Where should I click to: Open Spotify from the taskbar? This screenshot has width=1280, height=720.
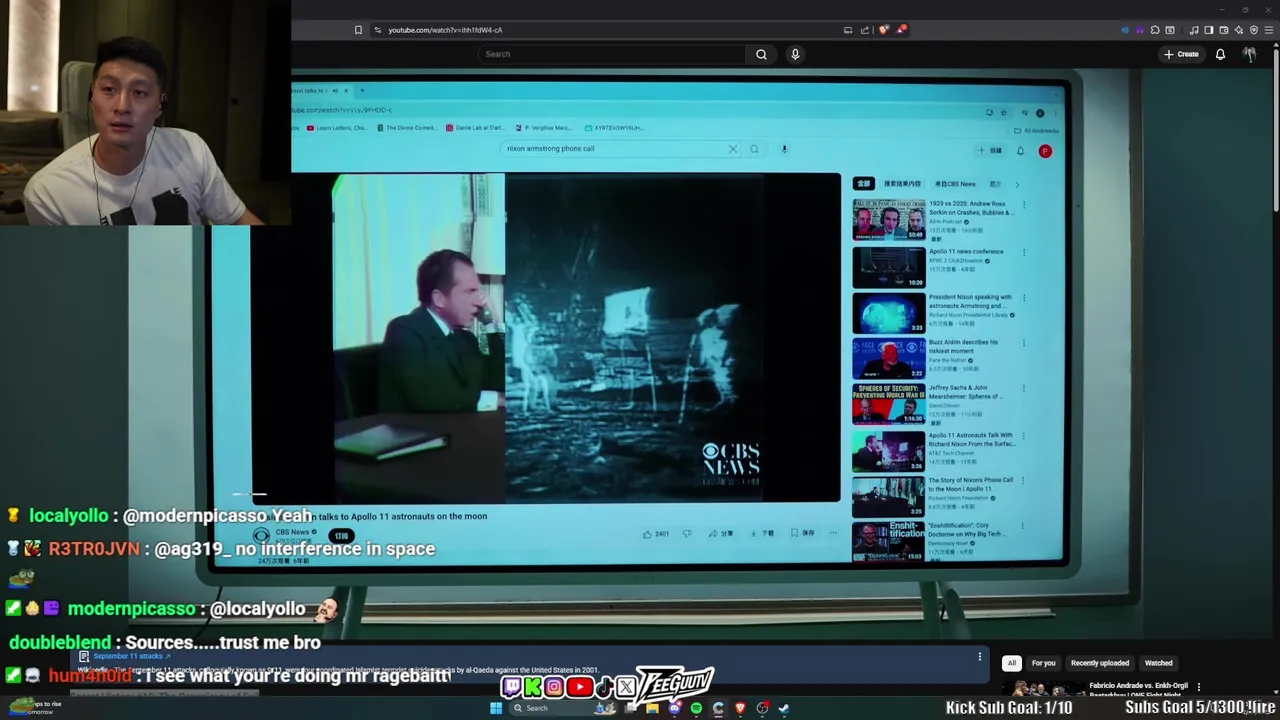coord(696,708)
